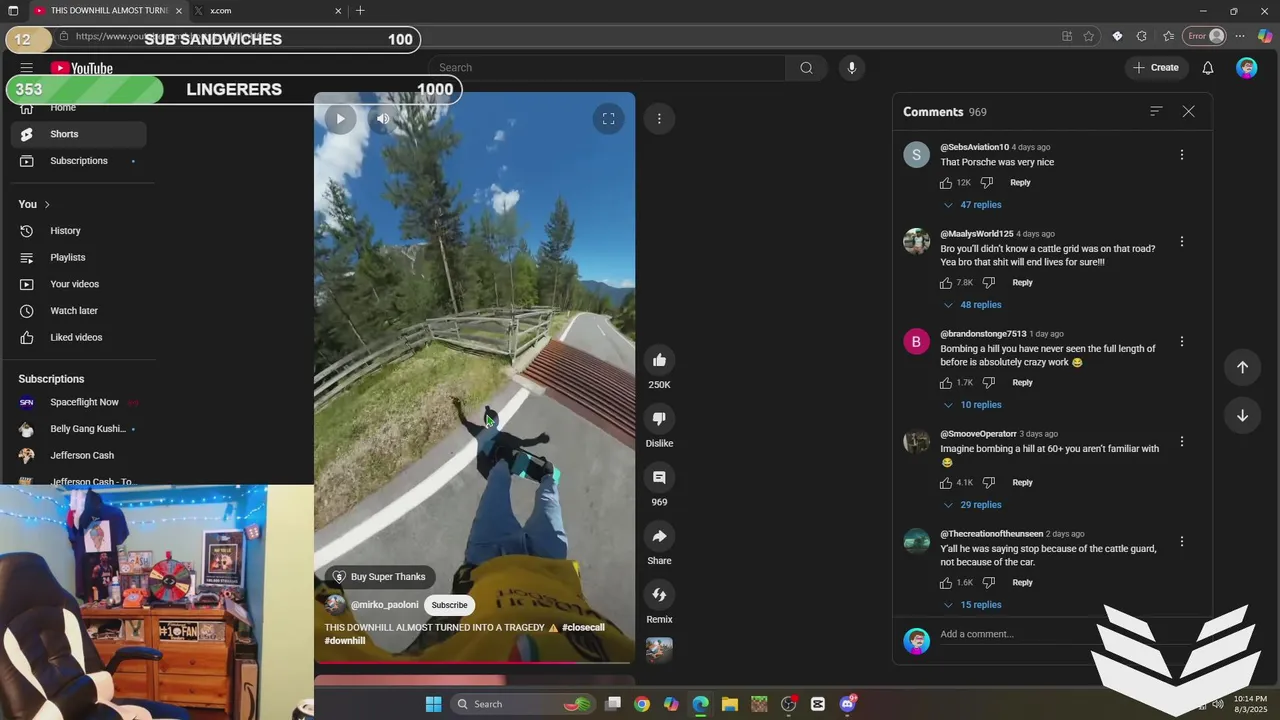Play the Shorts video
This screenshot has height=720, width=1280.
tap(340, 119)
